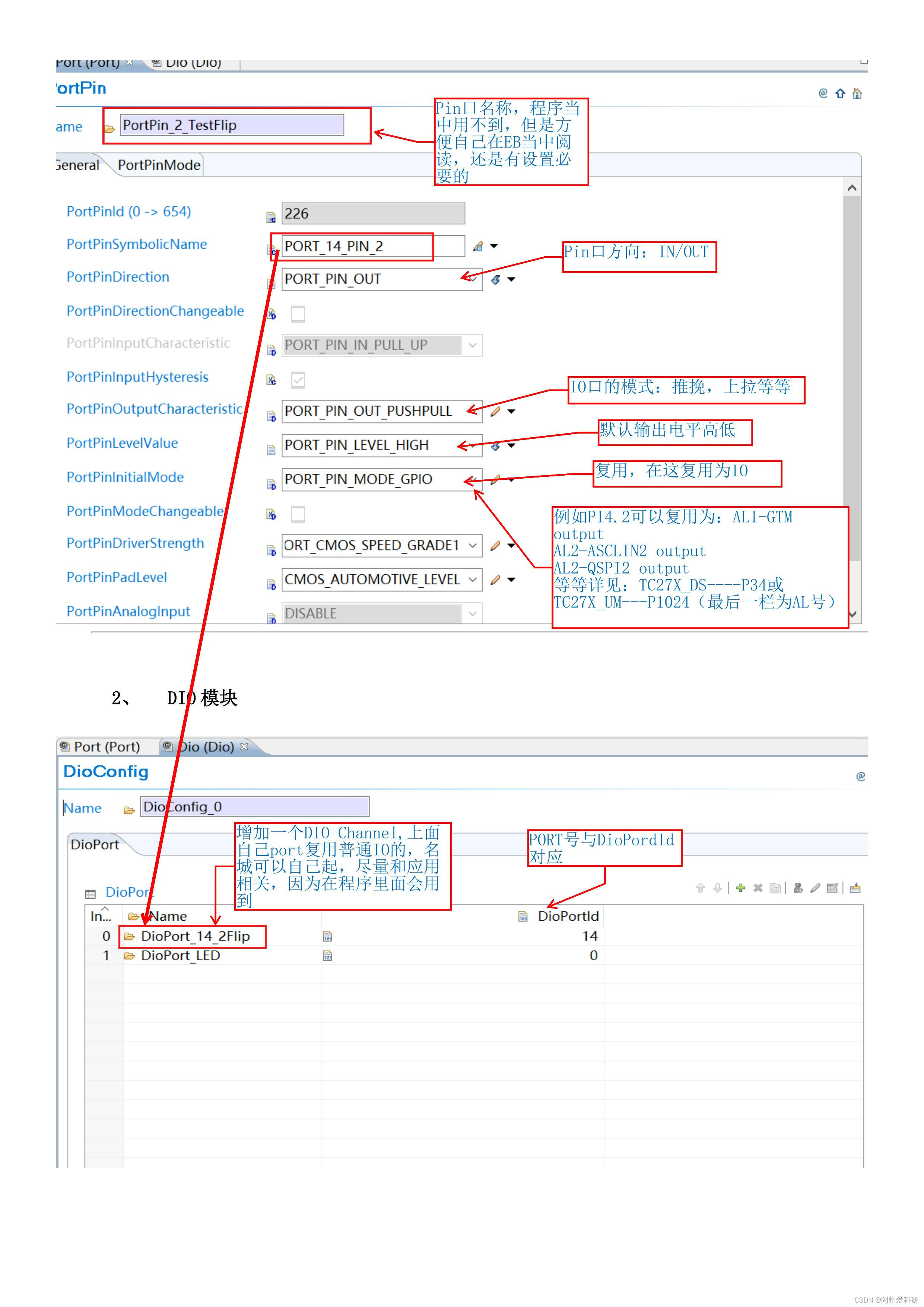
Task: Click attribute icon left of PortPinInputHysteresis checkbox
Action: [x=272, y=380]
